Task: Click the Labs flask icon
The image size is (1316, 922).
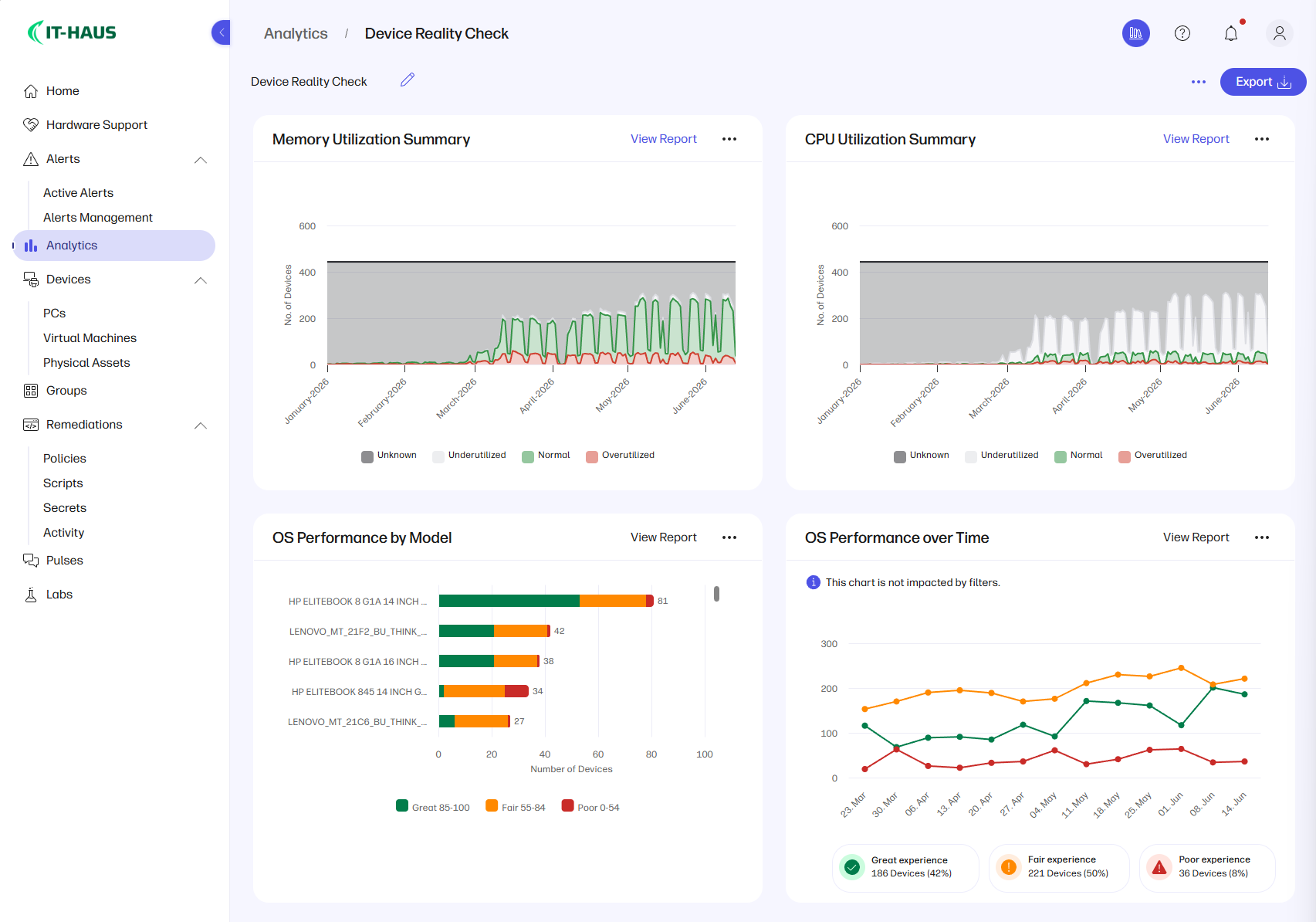Action: (x=31, y=595)
